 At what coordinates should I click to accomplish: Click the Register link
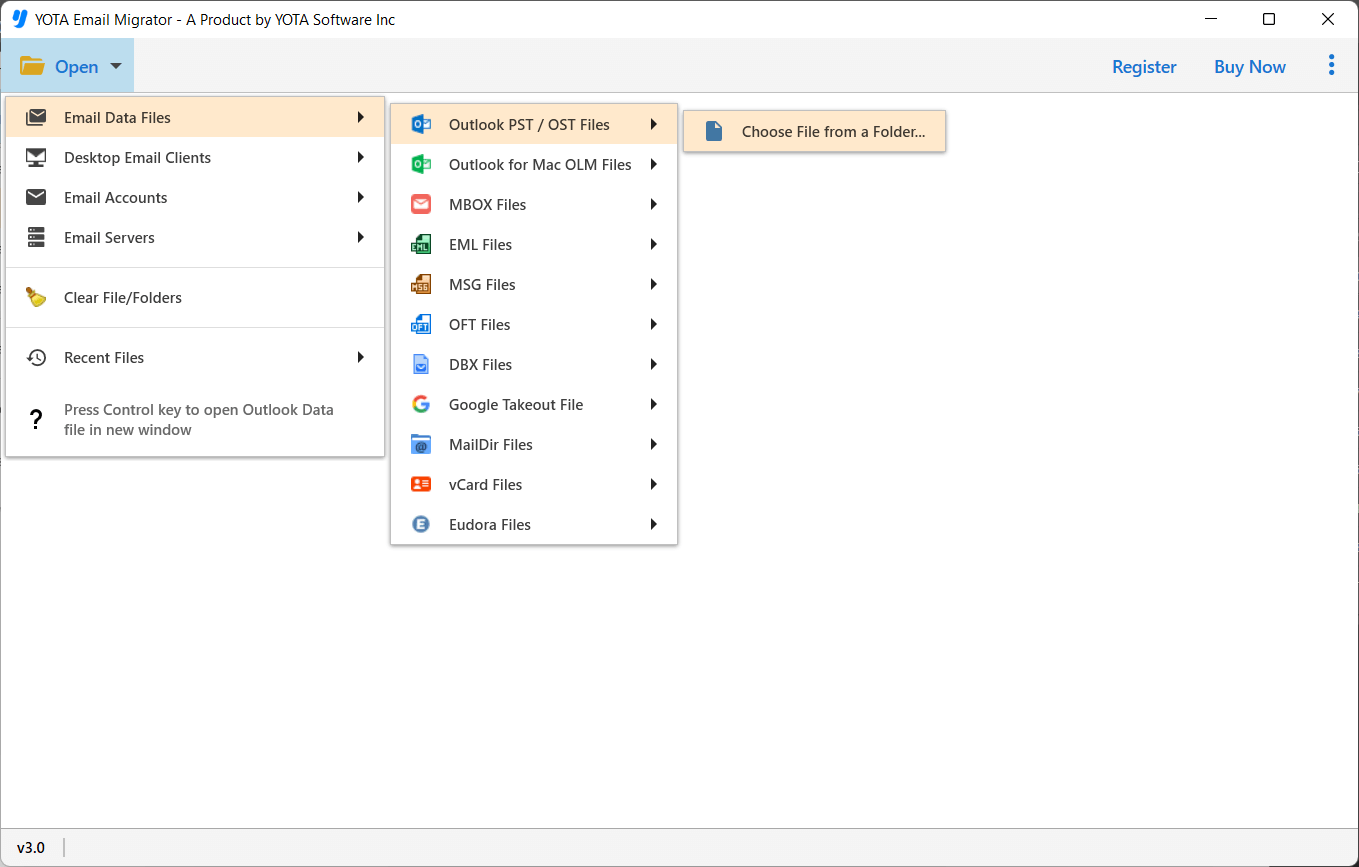[x=1144, y=66]
